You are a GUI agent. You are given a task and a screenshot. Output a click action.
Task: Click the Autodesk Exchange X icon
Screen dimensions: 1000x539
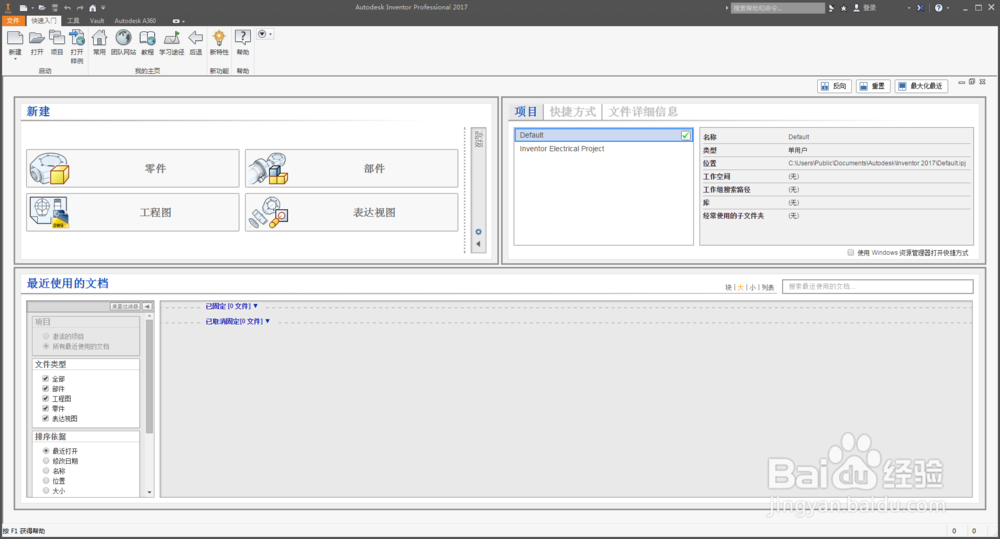[x=920, y=8]
